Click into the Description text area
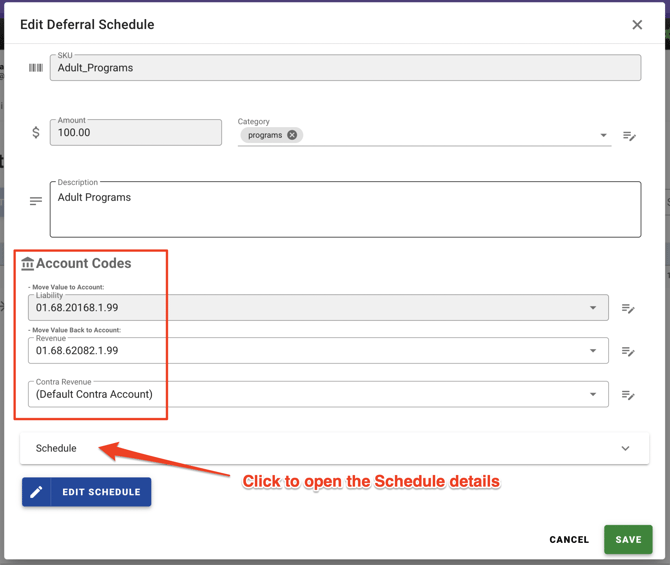Viewport: 670px width, 565px height. click(x=345, y=209)
